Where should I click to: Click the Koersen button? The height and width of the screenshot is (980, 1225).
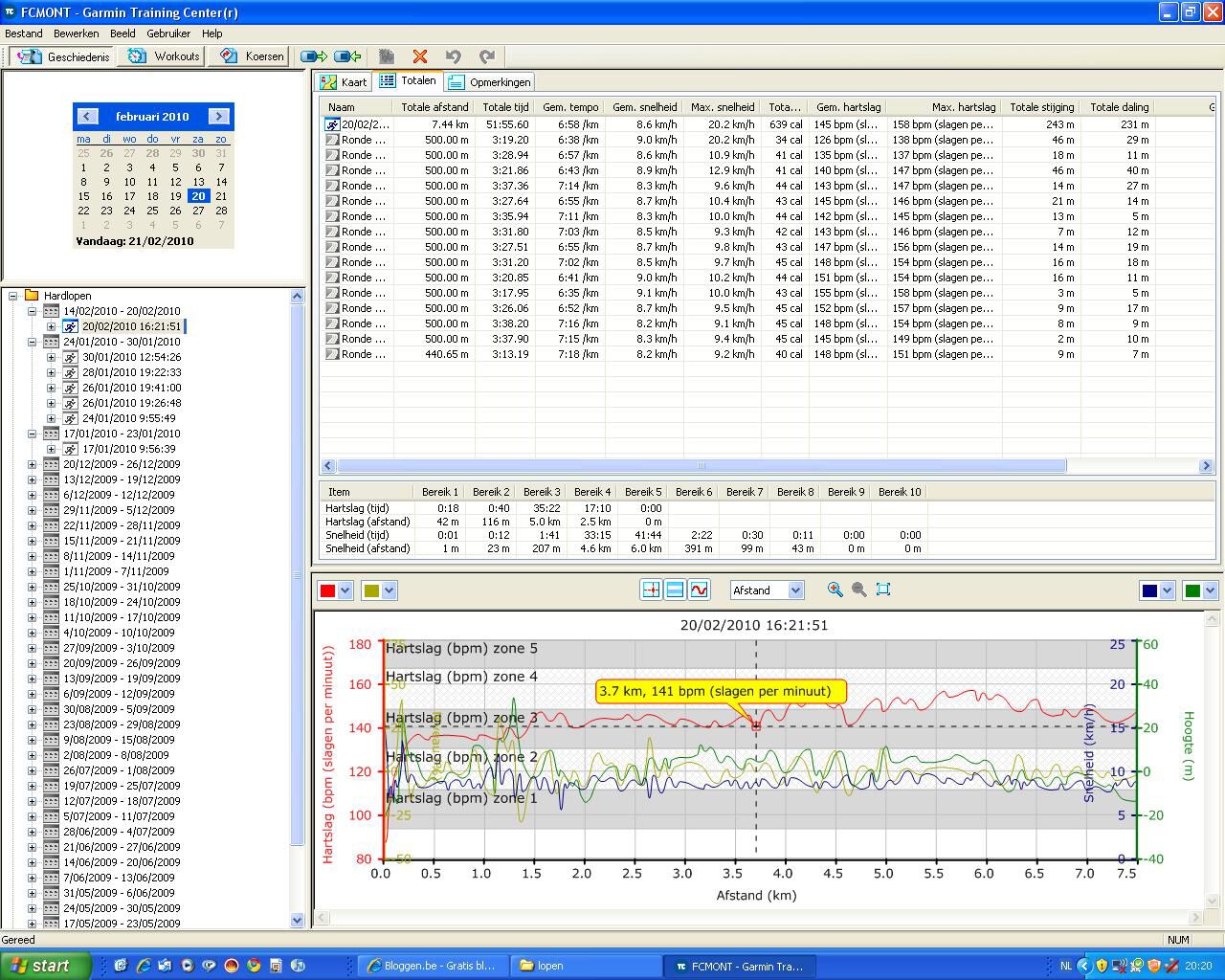[x=253, y=56]
